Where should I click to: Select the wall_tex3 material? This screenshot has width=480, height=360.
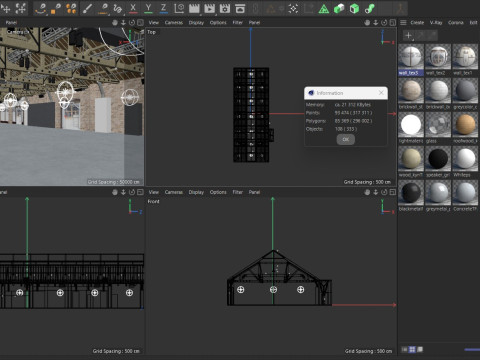tap(411, 59)
